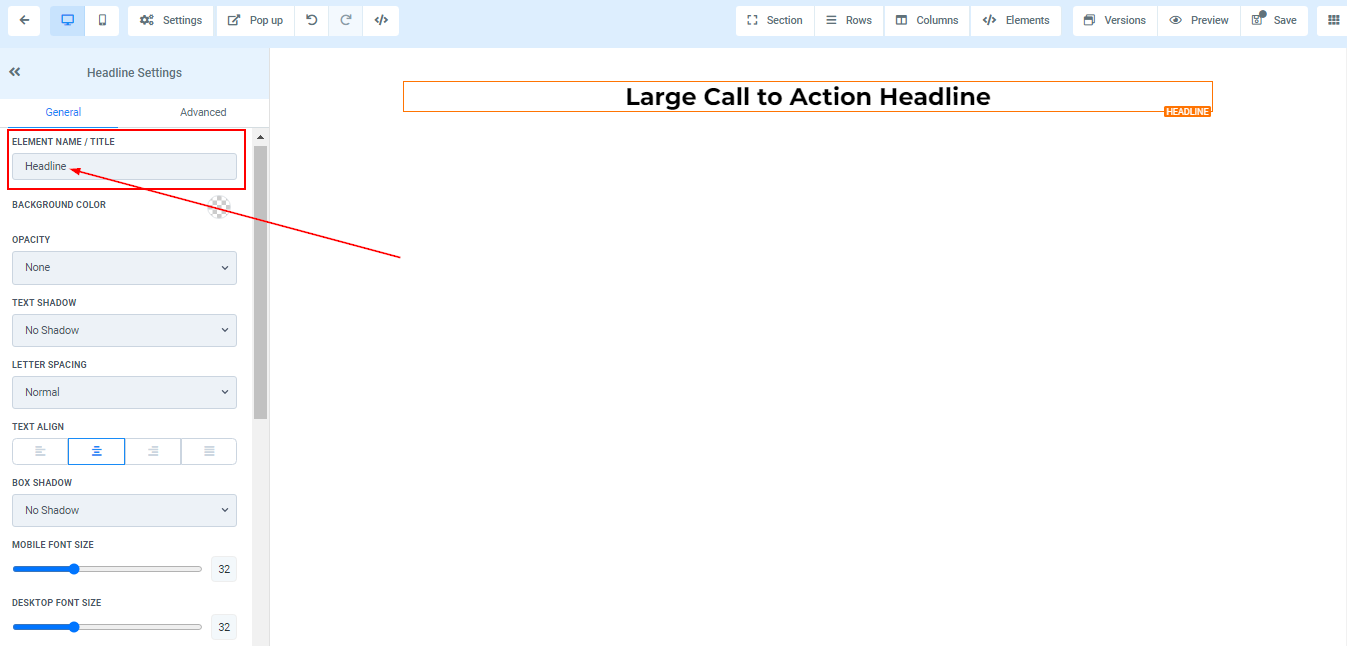Switch to desktop view icon

click(x=68, y=20)
